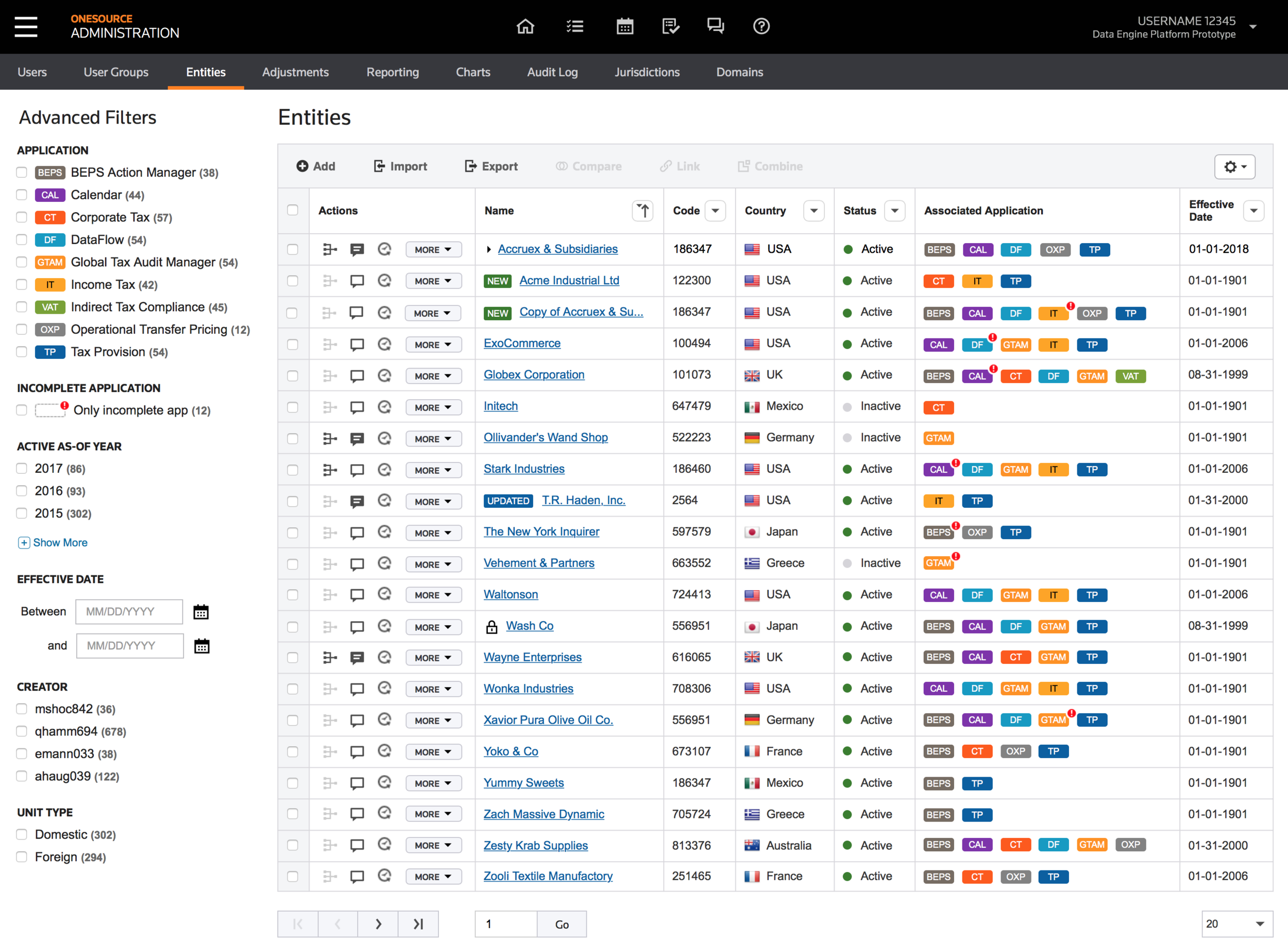The width and height of the screenshot is (1288, 942).
Task: Go to the Adjustments tab
Action: pos(296,72)
